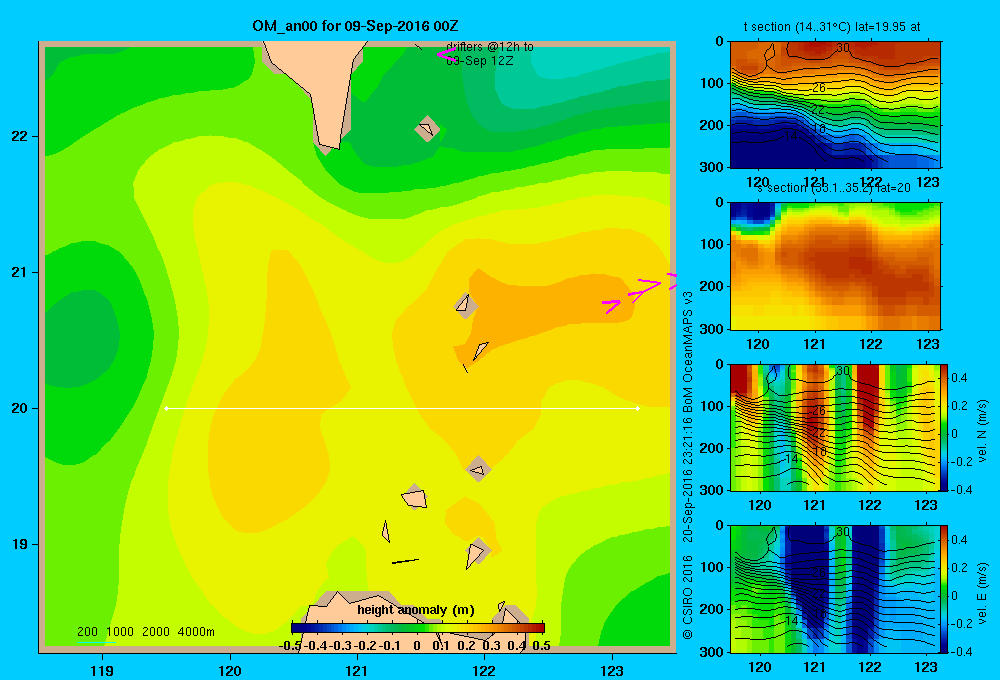The image size is (1000, 680).
Task: Click the magenta drifter track arrows near latitude 21
Action: 638,293
